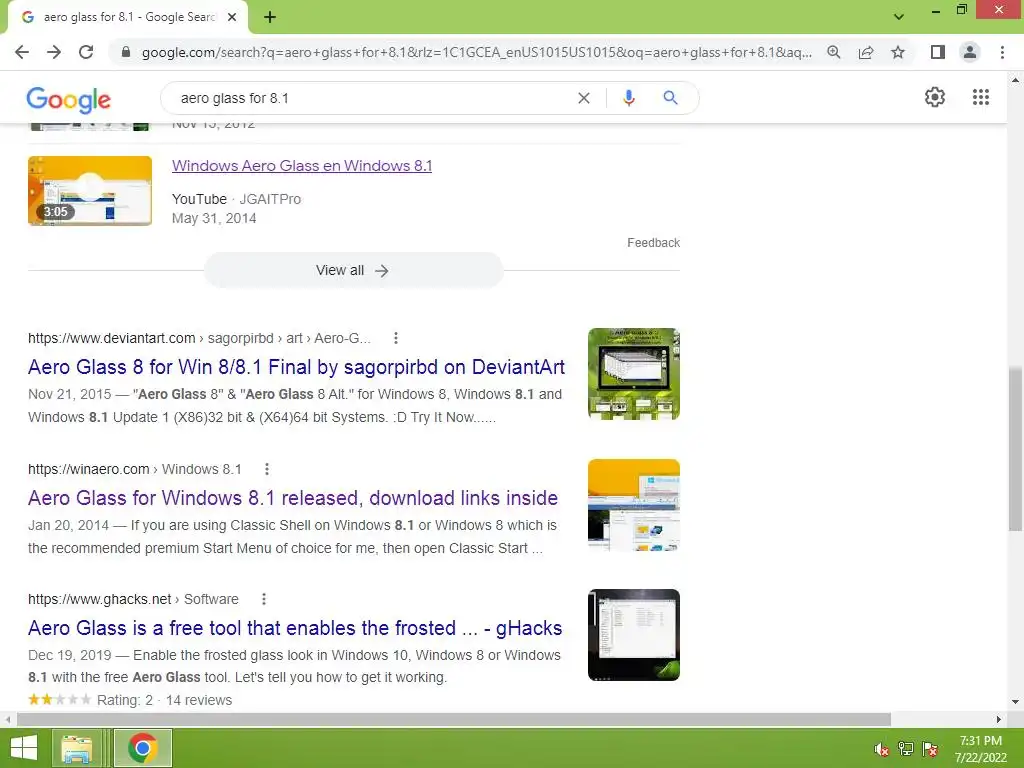Click the winaero.com URL breadcrumb
1024x768 pixels.
pos(135,469)
